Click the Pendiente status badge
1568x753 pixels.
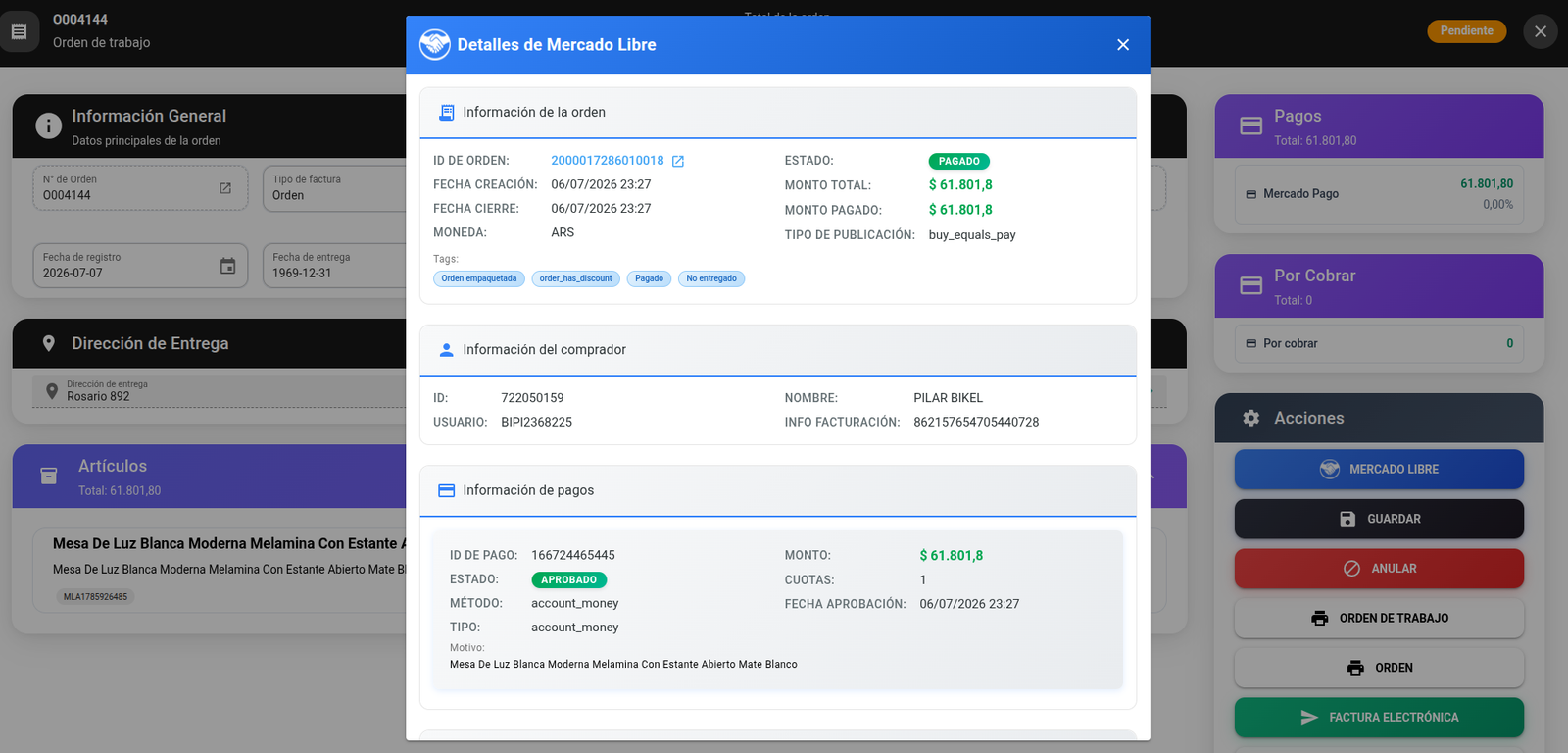(x=1466, y=31)
